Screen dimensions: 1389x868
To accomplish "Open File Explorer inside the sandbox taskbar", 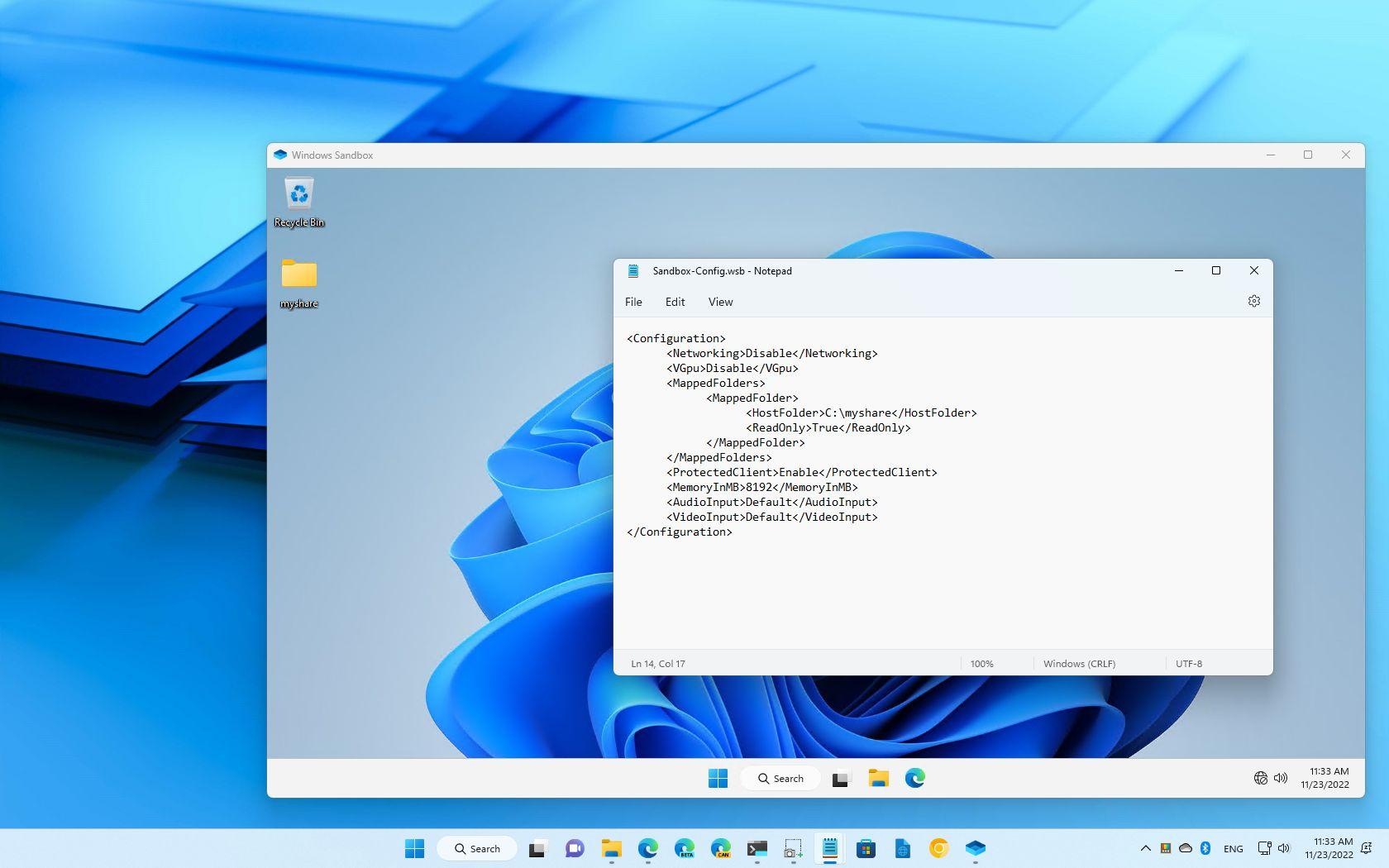I will pos(878,778).
